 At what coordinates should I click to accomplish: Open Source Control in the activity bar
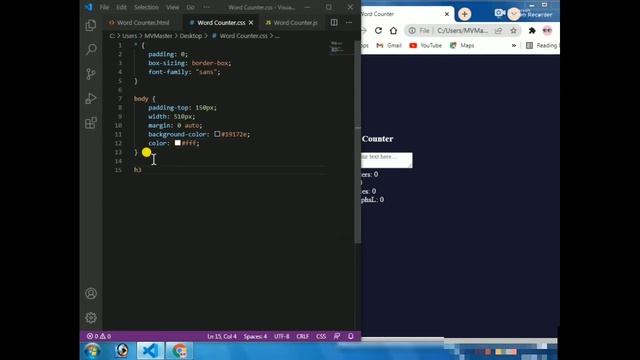[x=91, y=74]
